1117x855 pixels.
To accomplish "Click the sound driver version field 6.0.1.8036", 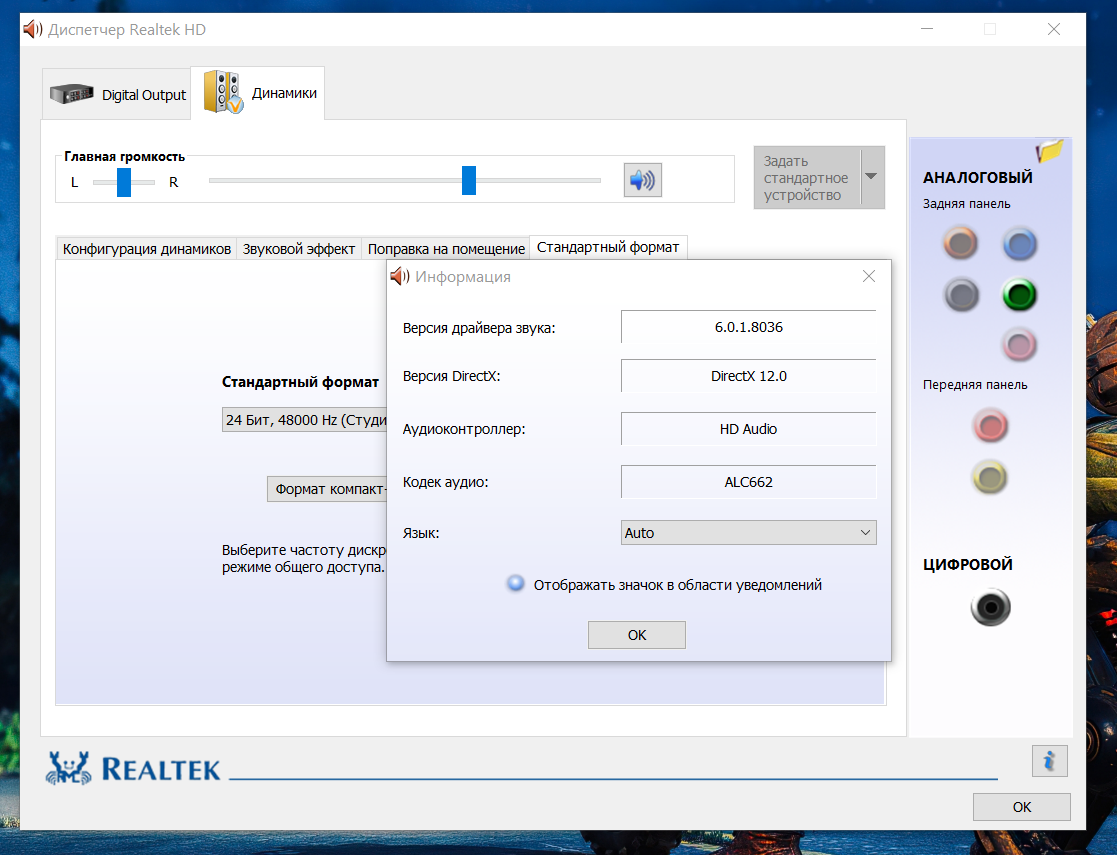I will (x=749, y=327).
